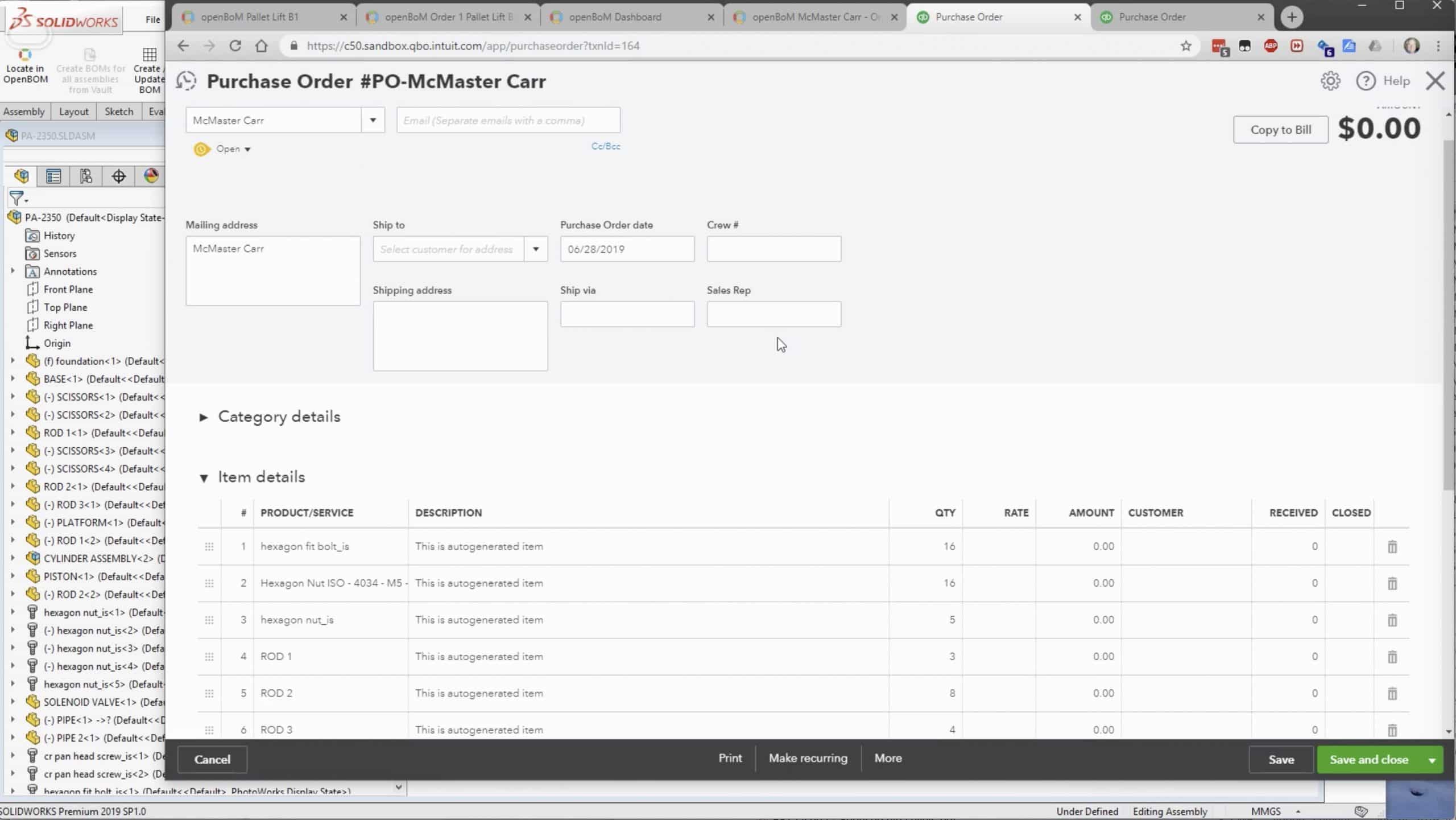
Task: Delete ROD 1 line item
Action: (1392, 657)
